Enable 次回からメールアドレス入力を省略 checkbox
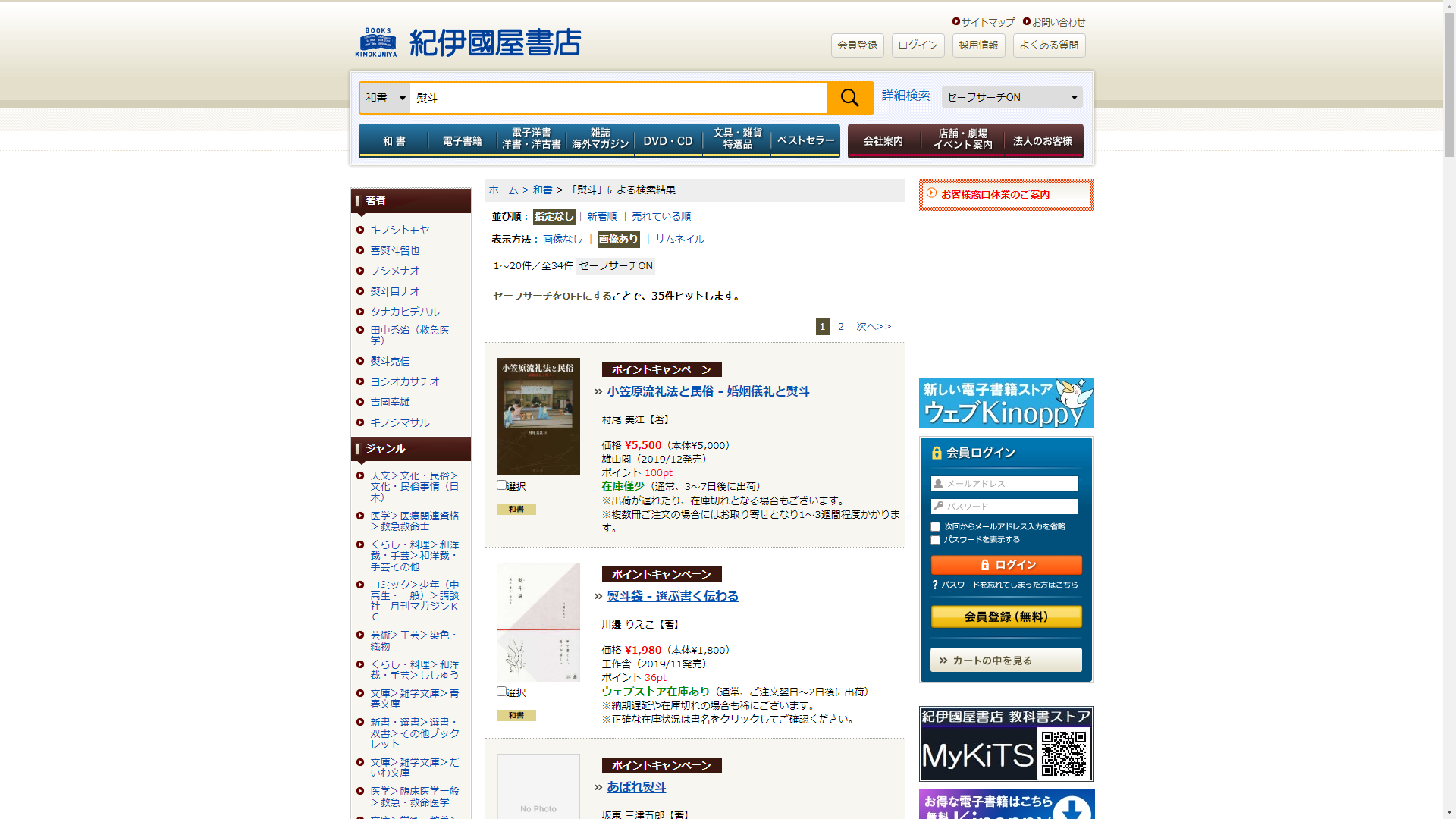 click(x=935, y=526)
